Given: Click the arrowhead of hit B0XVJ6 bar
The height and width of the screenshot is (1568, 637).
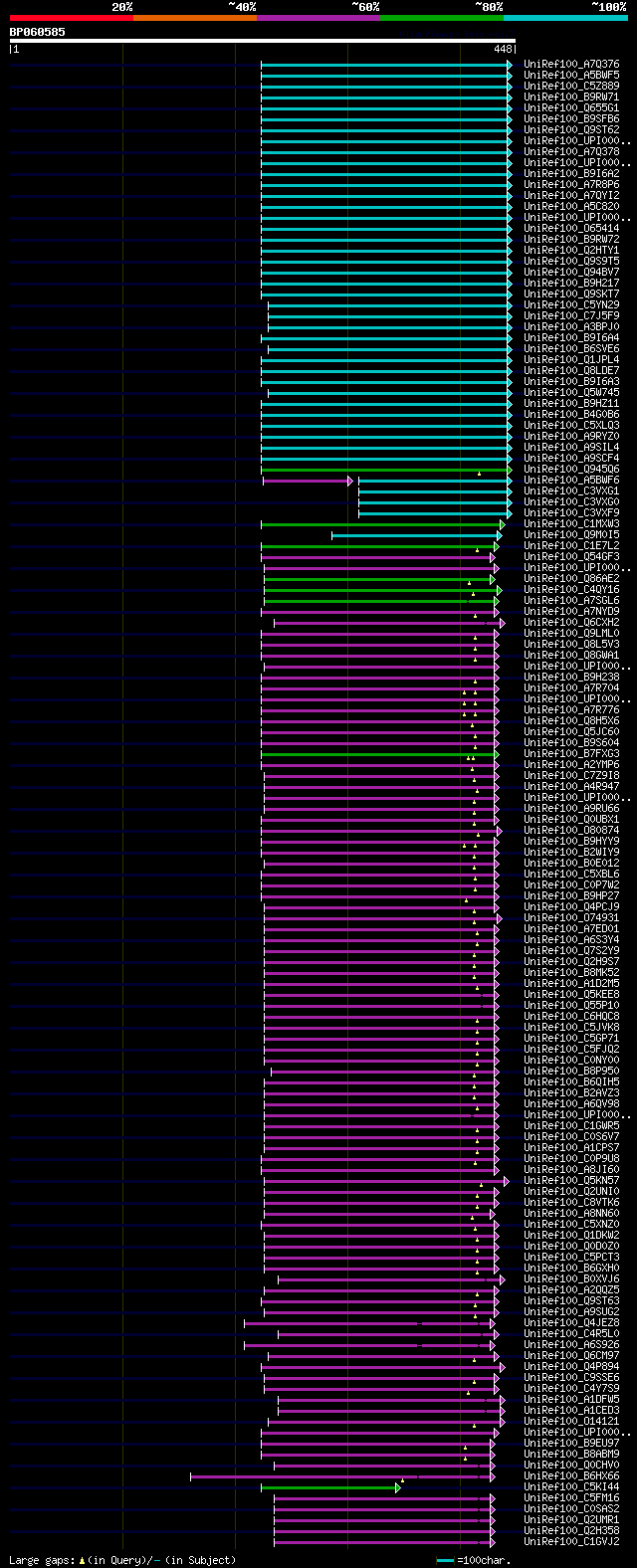Looking at the screenshot, I should pos(503,1279).
